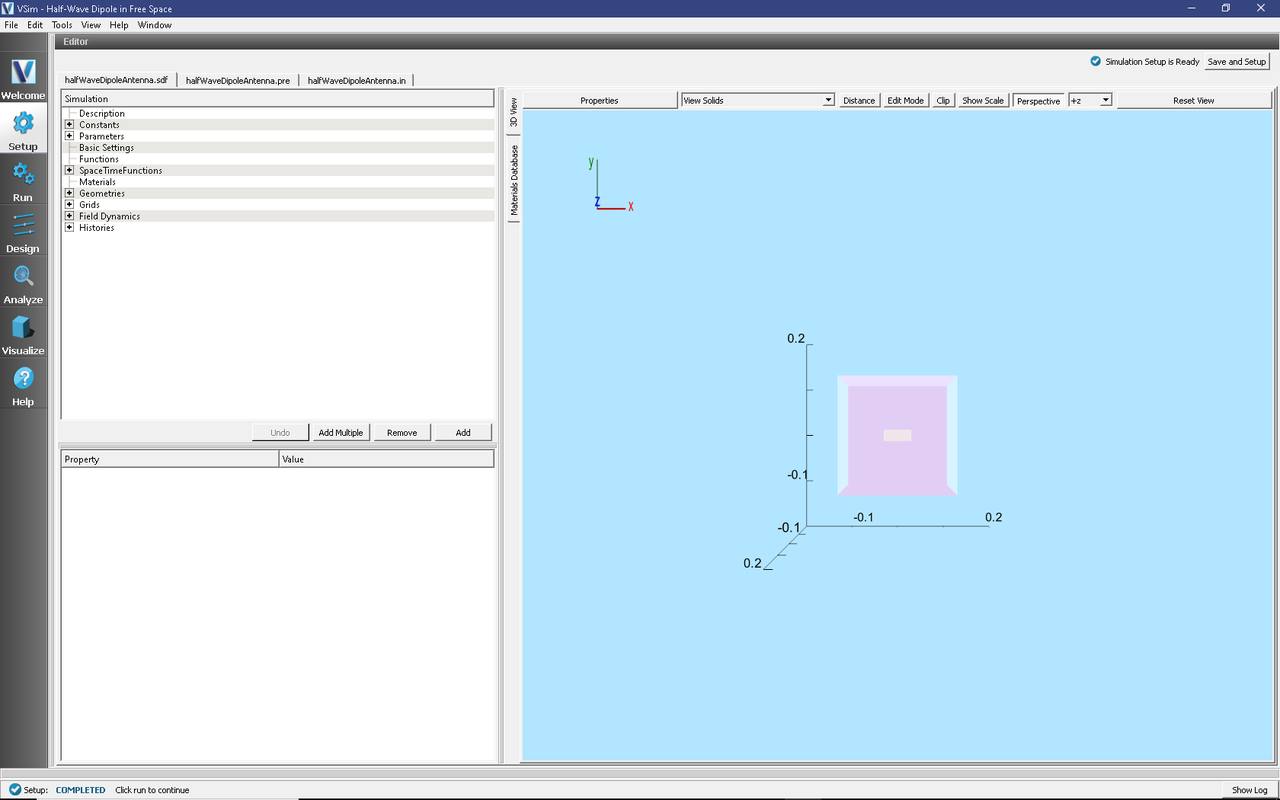Click the Show Scale control
Viewport: 1280px width, 800px height.
tap(982, 99)
